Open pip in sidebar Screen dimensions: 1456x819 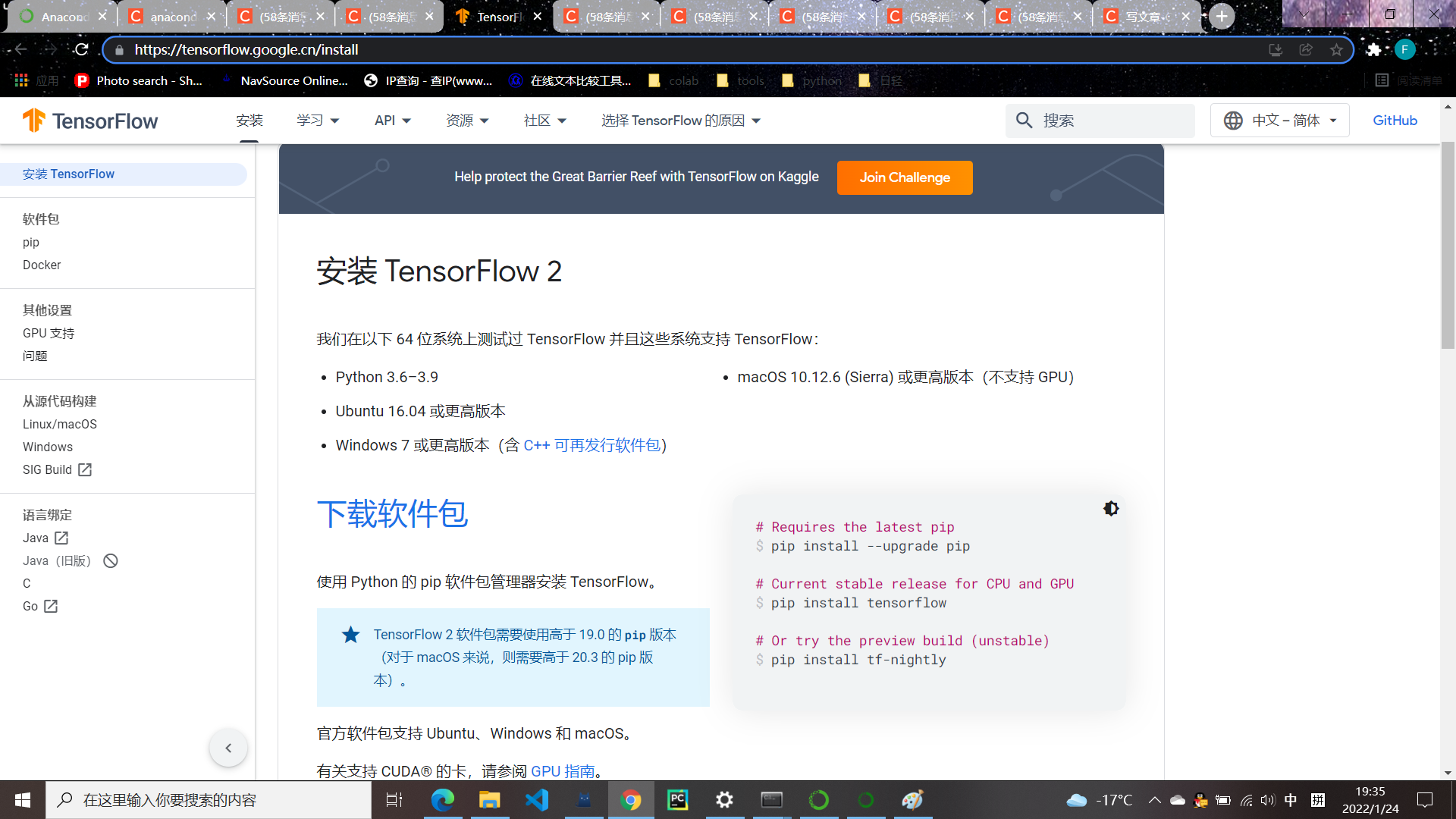coord(31,243)
